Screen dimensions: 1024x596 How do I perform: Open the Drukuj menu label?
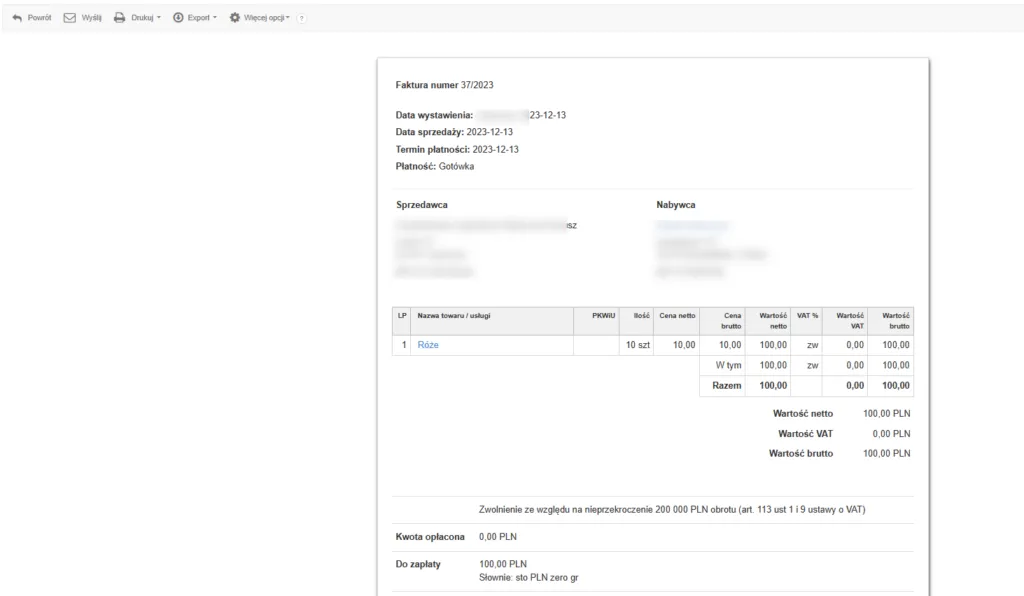141,18
